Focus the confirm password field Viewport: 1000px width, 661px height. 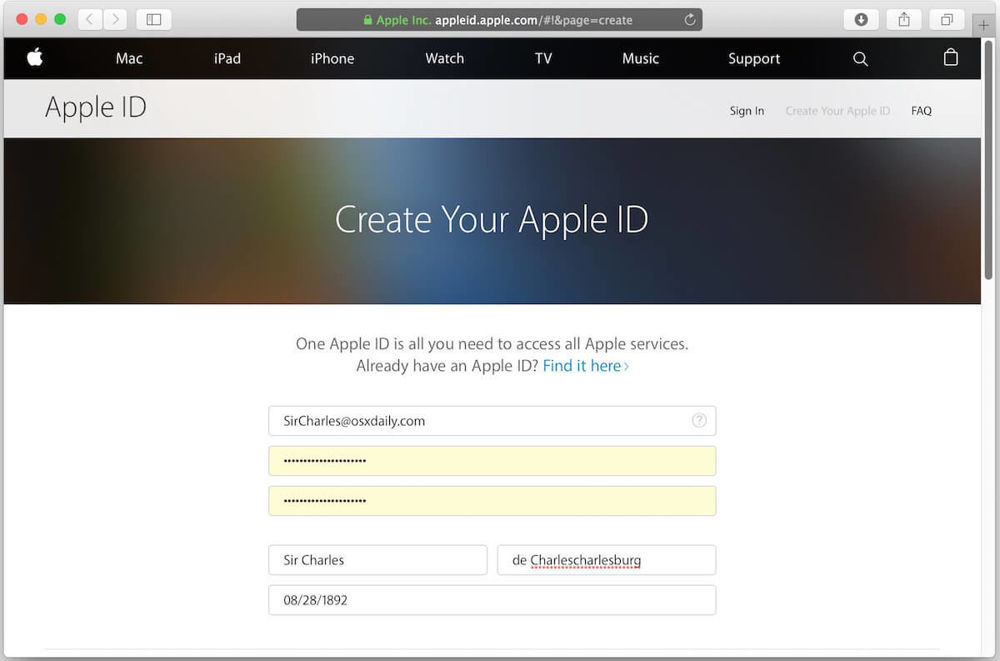point(492,501)
